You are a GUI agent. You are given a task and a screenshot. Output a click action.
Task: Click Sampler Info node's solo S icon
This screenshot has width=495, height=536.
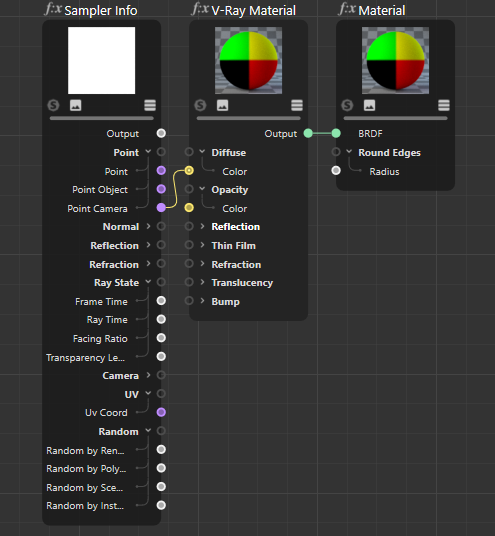(x=53, y=105)
